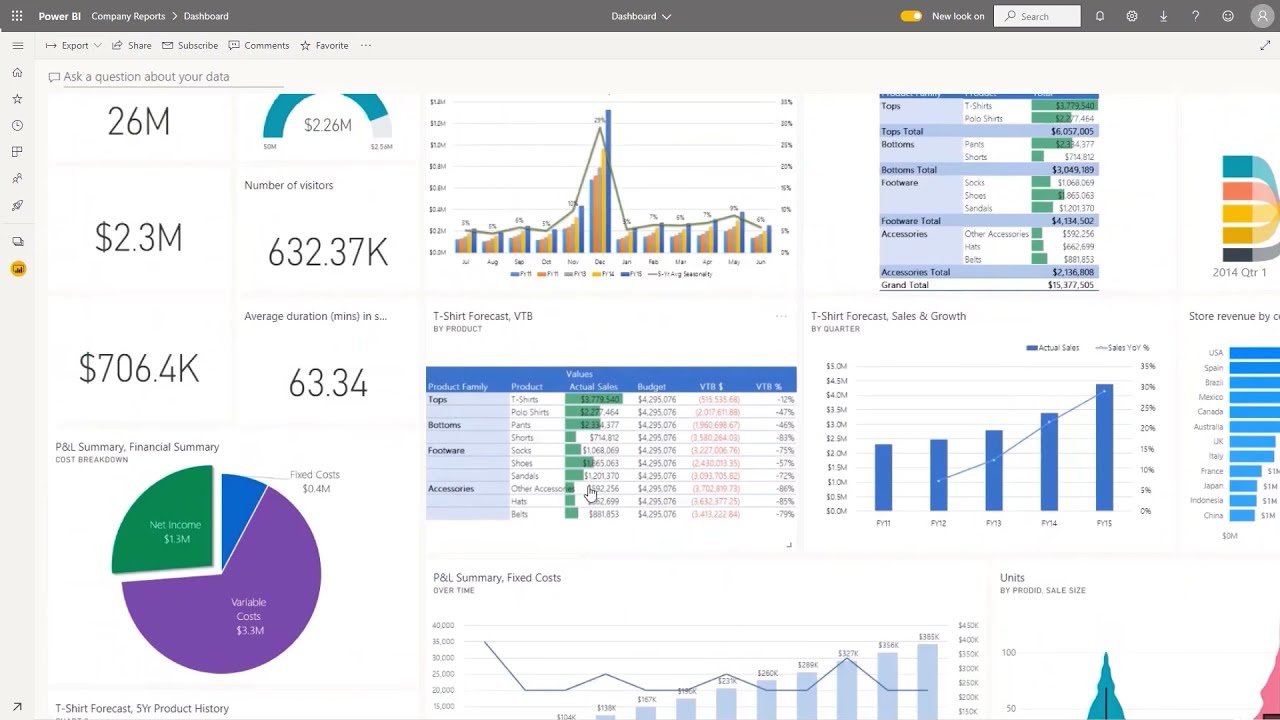Click the Accessories Total row in the matrix
1280x720 pixels.
[989, 272]
